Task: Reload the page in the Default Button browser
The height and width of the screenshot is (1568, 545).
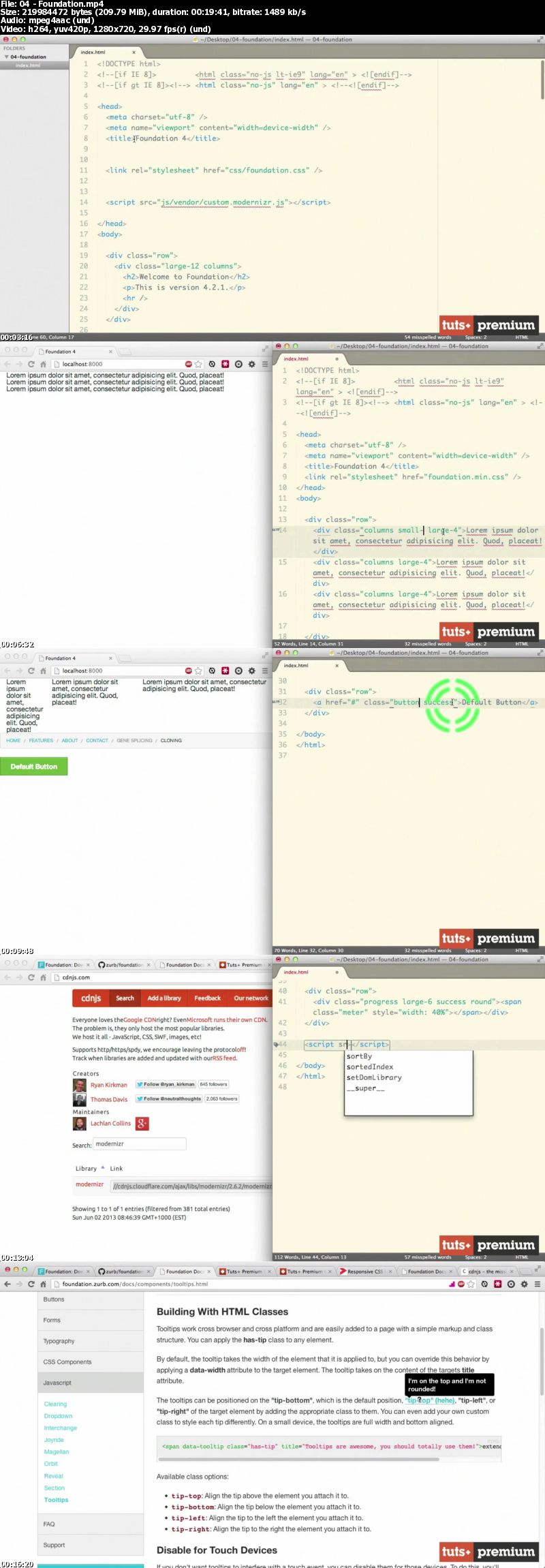Action: (x=31, y=671)
